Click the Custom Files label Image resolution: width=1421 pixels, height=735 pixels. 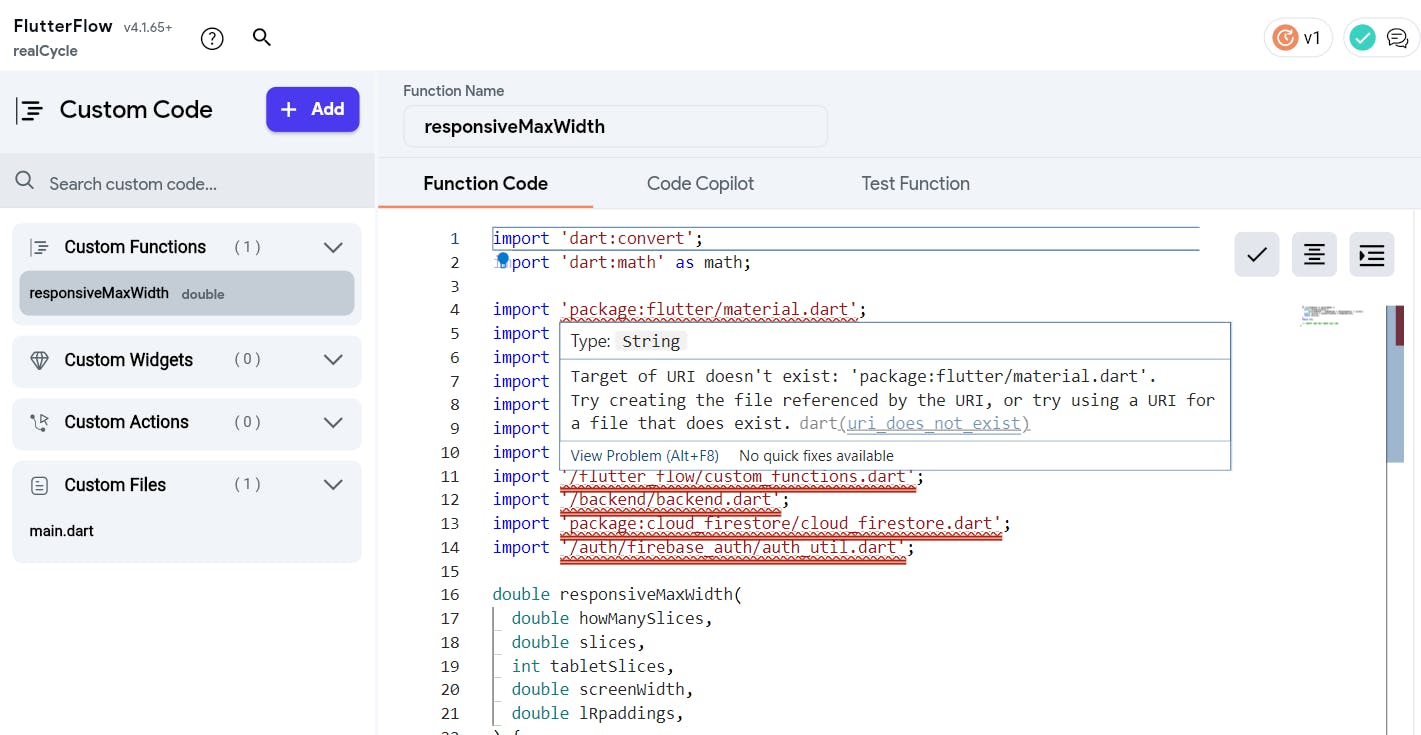click(x=115, y=485)
